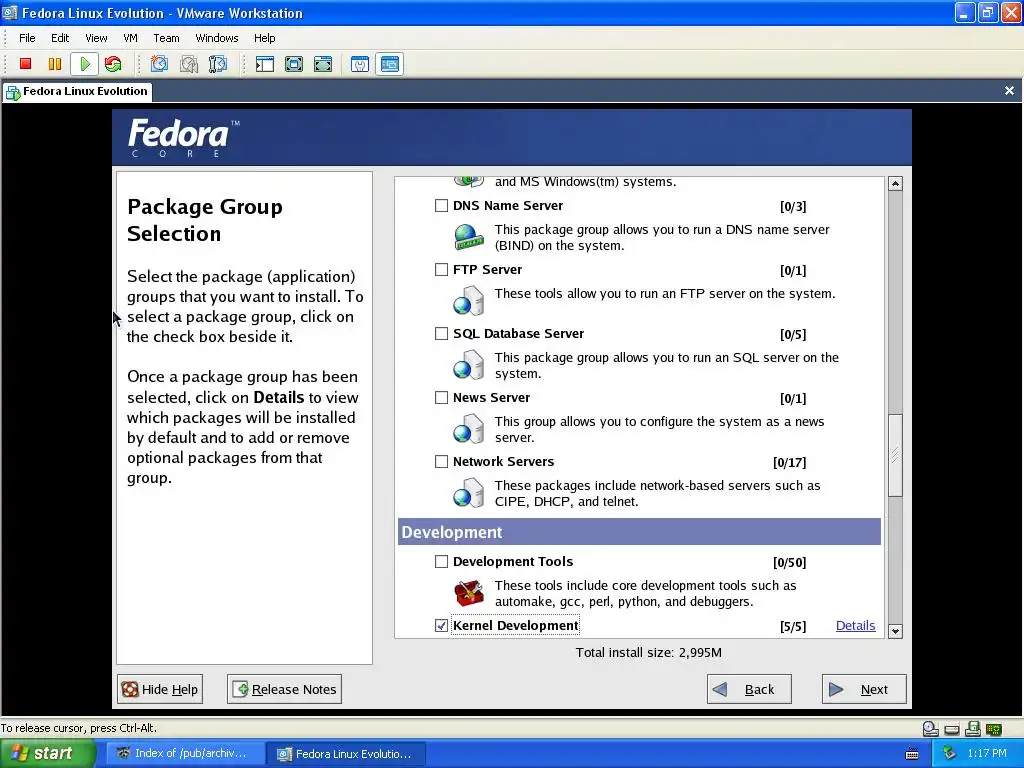1024x768 pixels.
Task: Open the Windows menu
Action: coord(217,38)
